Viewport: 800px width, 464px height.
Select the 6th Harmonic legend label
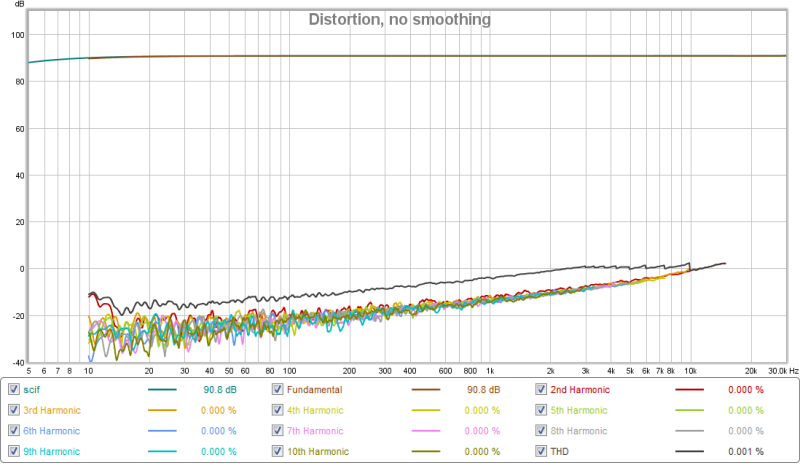pos(51,431)
